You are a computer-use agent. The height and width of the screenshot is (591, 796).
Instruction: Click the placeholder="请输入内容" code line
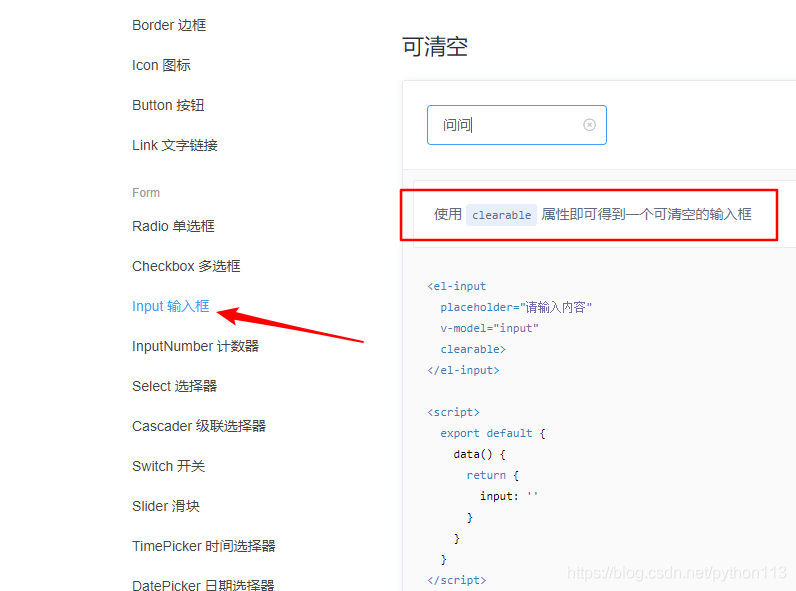pos(516,307)
